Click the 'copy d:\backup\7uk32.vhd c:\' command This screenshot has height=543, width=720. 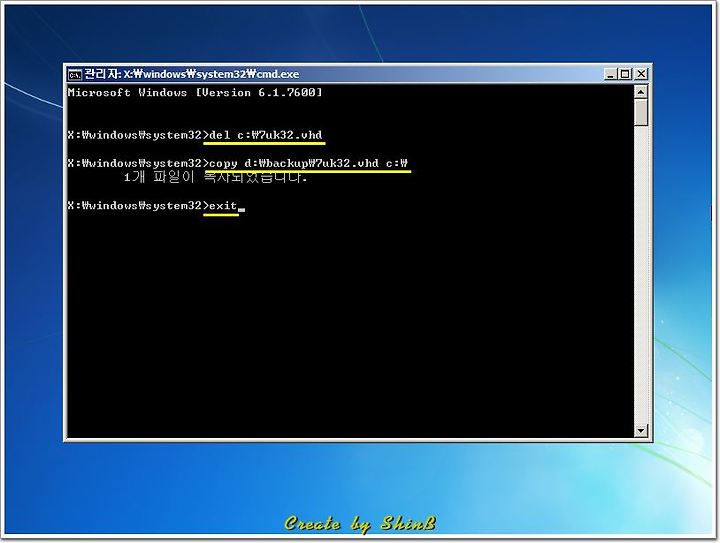(x=308, y=163)
